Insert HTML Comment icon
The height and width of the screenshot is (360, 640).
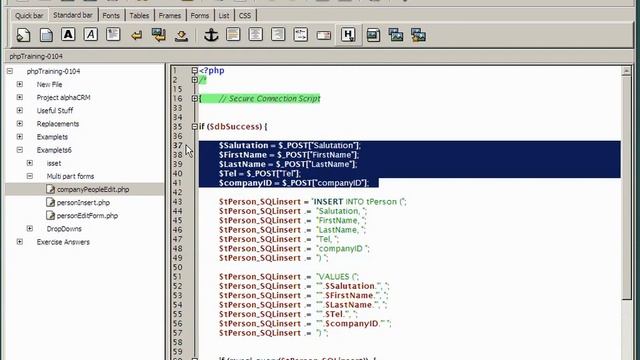[x=301, y=35]
